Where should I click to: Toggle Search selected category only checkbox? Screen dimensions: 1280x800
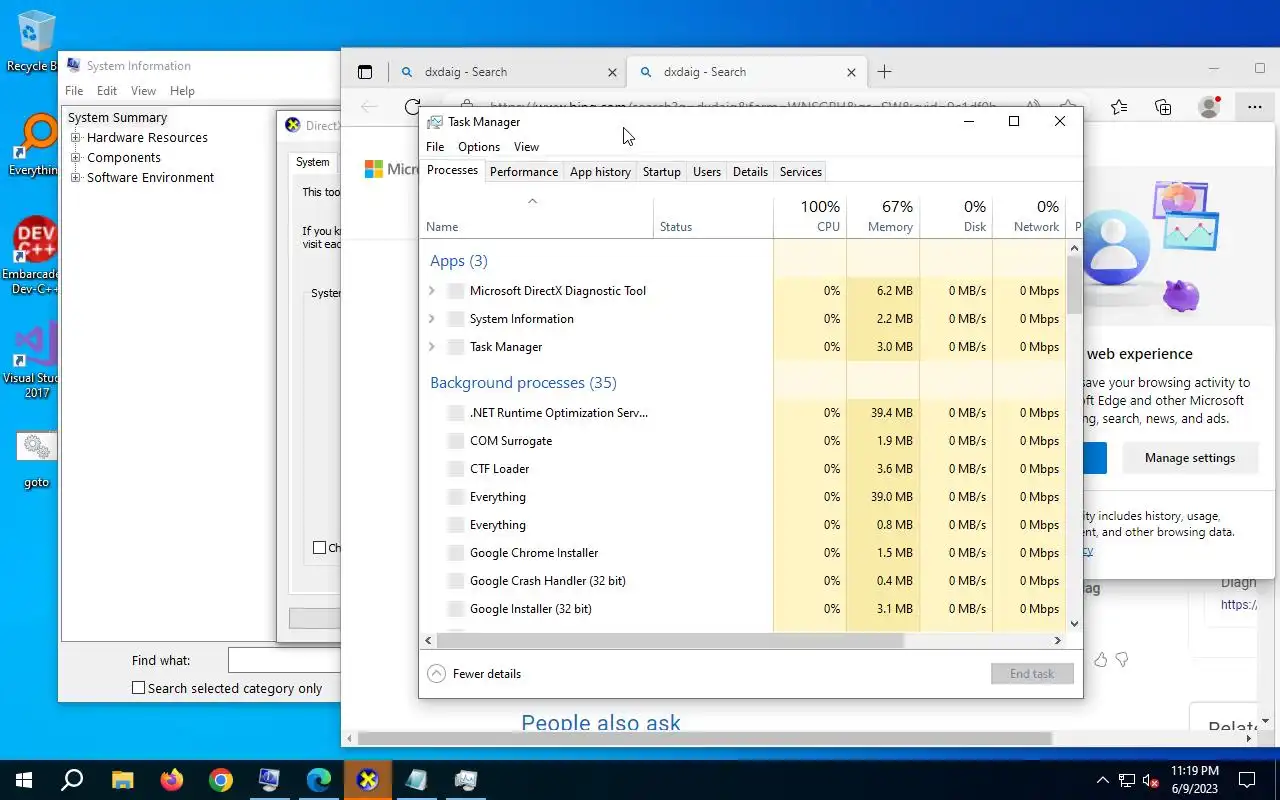[139, 688]
